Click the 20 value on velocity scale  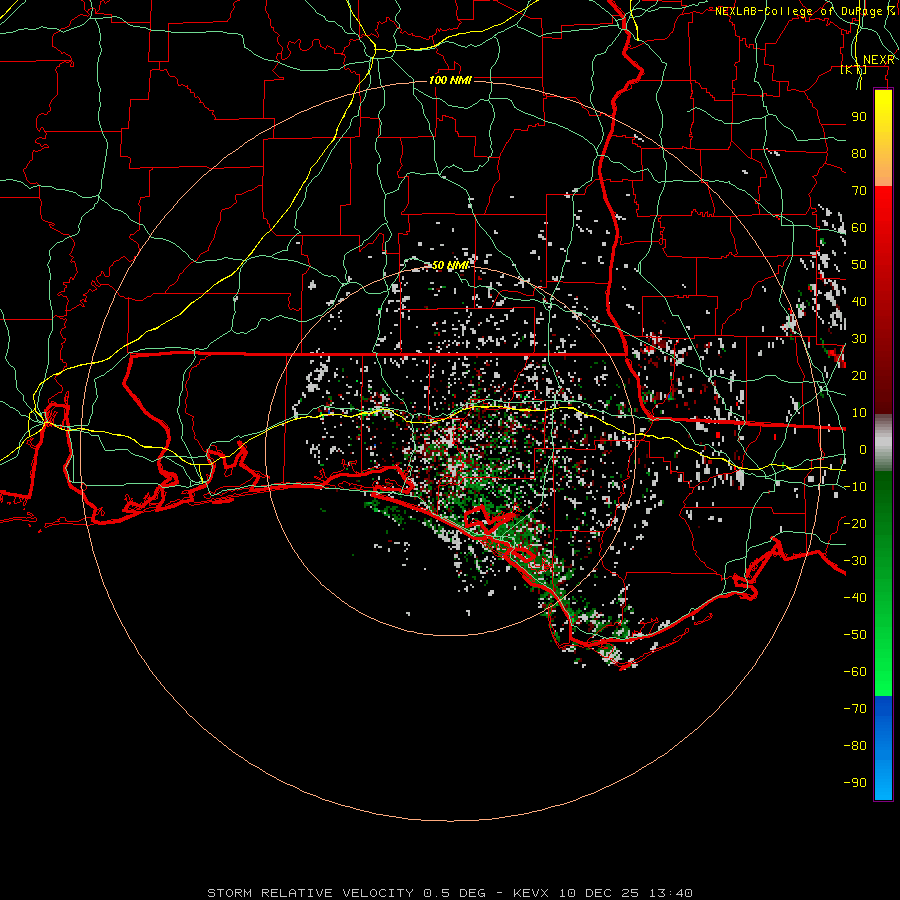pyautogui.click(x=859, y=376)
